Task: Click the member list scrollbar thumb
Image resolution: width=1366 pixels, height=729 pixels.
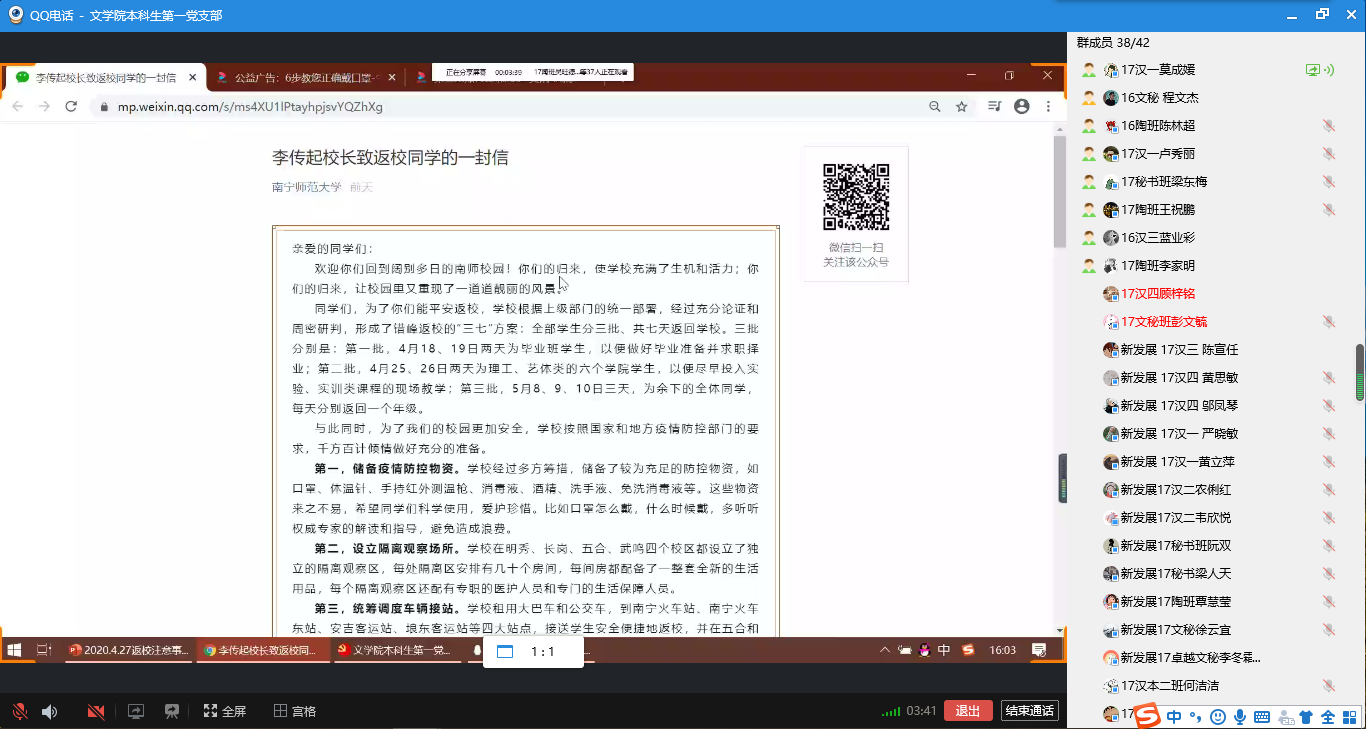Action: point(1359,372)
